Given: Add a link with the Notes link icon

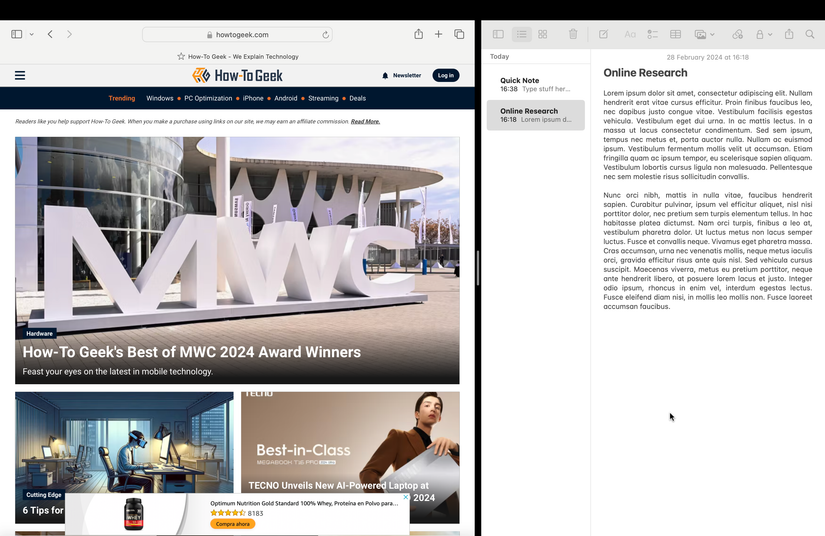Looking at the screenshot, I should 738,34.
